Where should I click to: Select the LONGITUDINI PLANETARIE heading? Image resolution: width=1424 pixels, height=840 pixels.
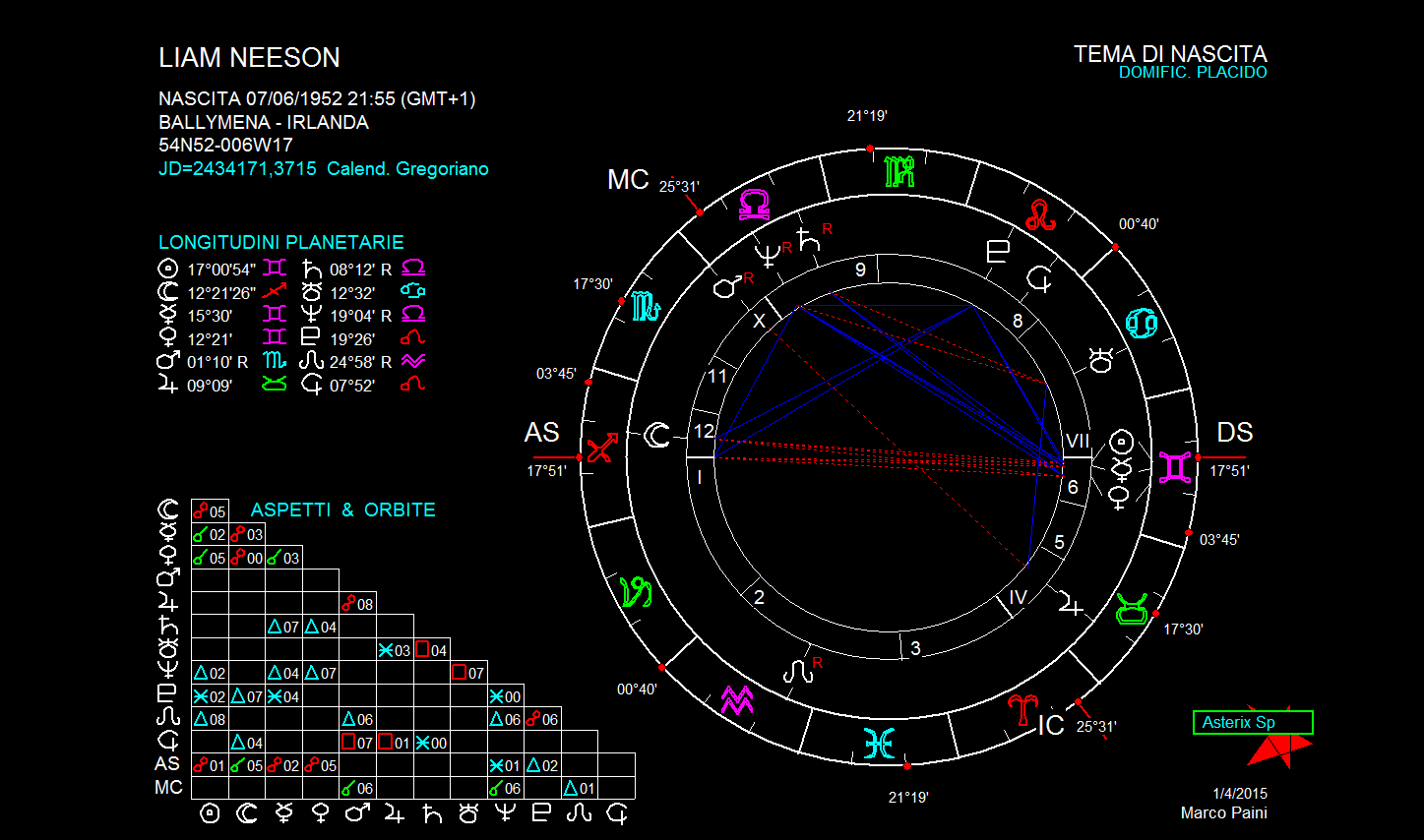pyautogui.click(x=281, y=242)
